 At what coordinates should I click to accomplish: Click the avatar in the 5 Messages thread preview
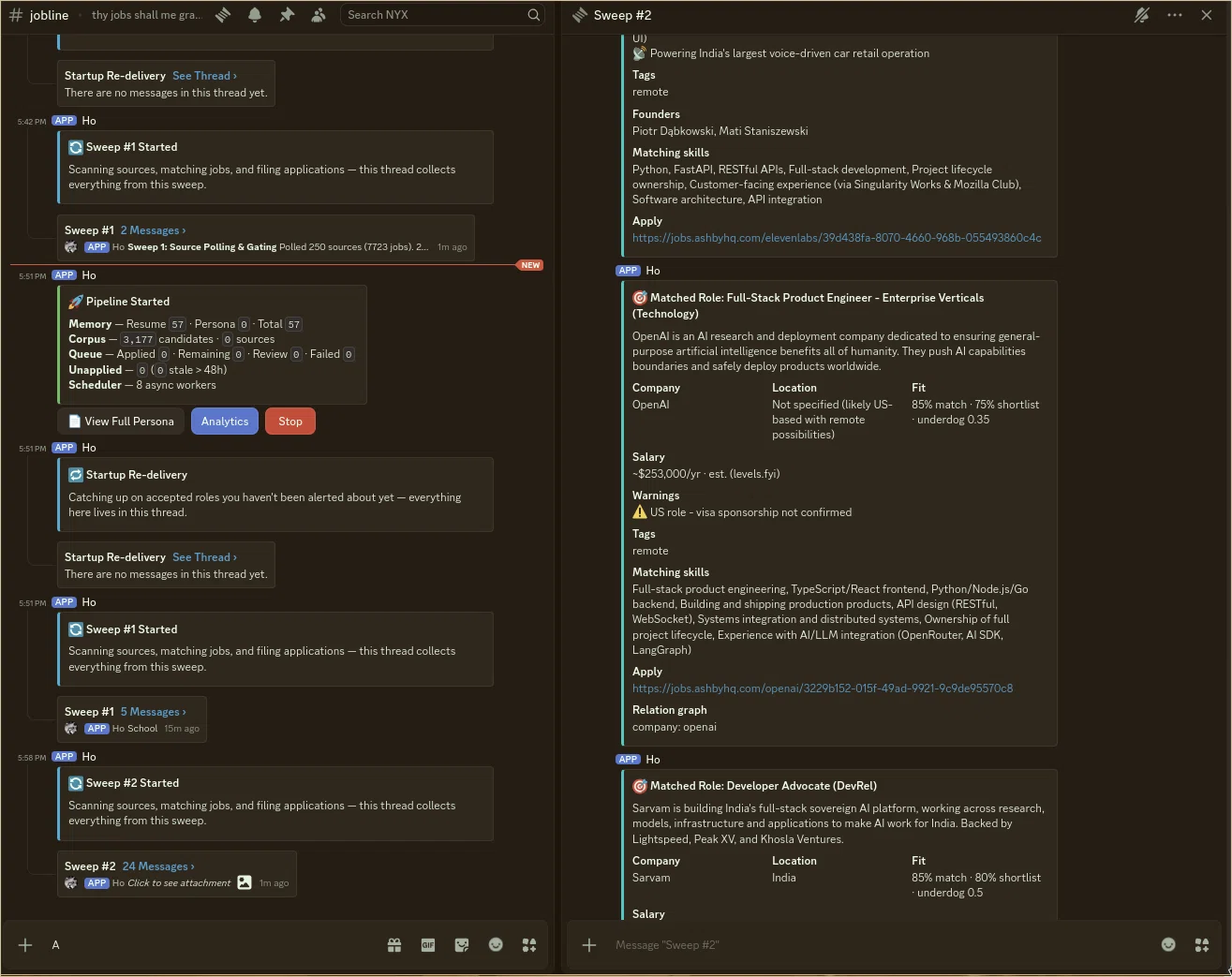click(70, 728)
